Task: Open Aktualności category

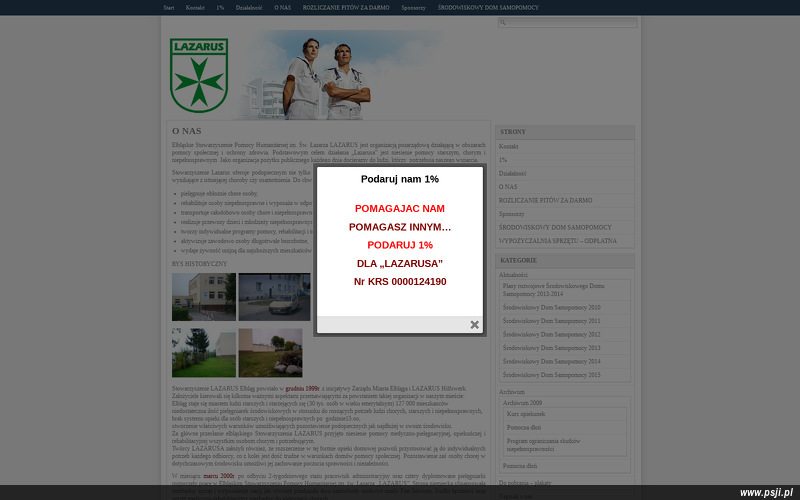Action: pyautogui.click(x=513, y=275)
